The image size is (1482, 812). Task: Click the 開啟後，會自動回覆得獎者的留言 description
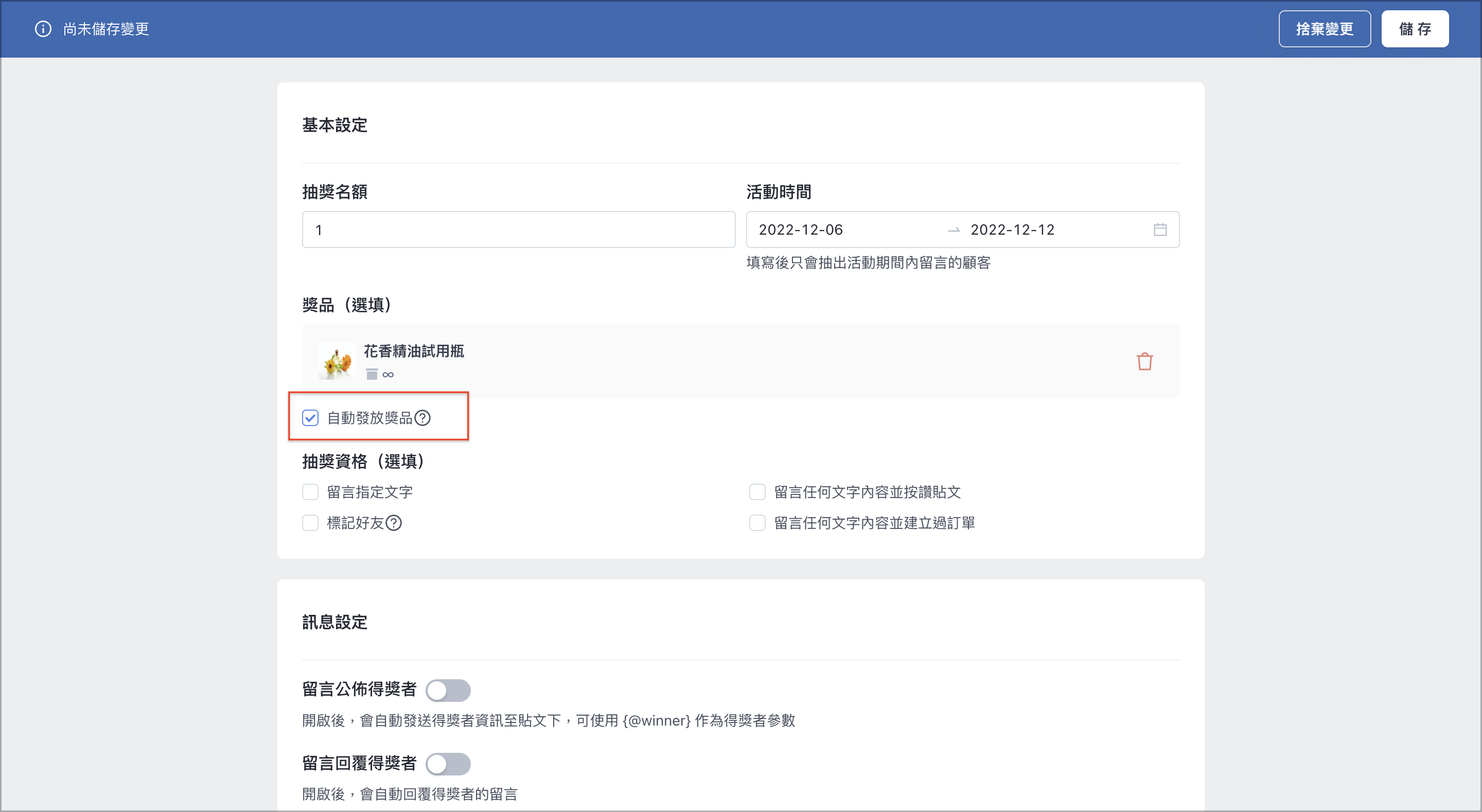(410, 794)
